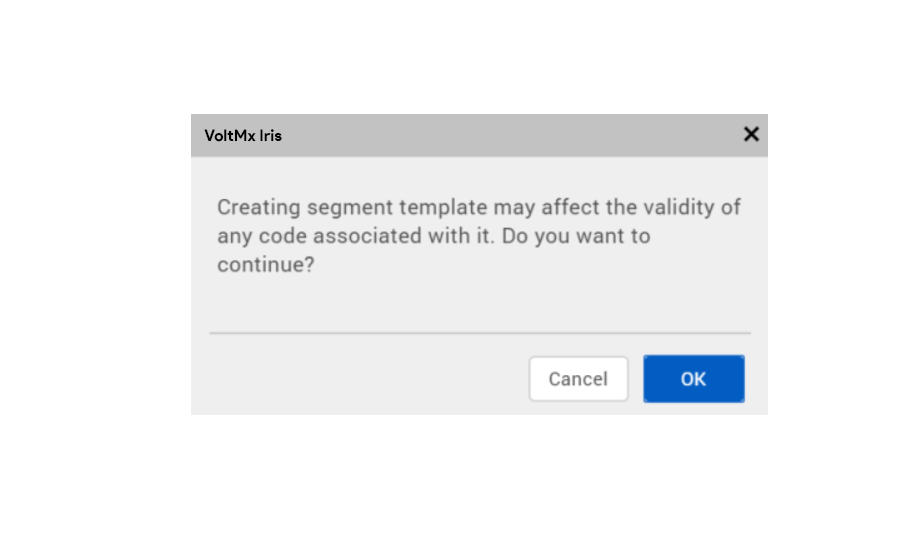Hit the close icon beside VoltMx Iris
The height and width of the screenshot is (533, 903).
click(x=751, y=134)
